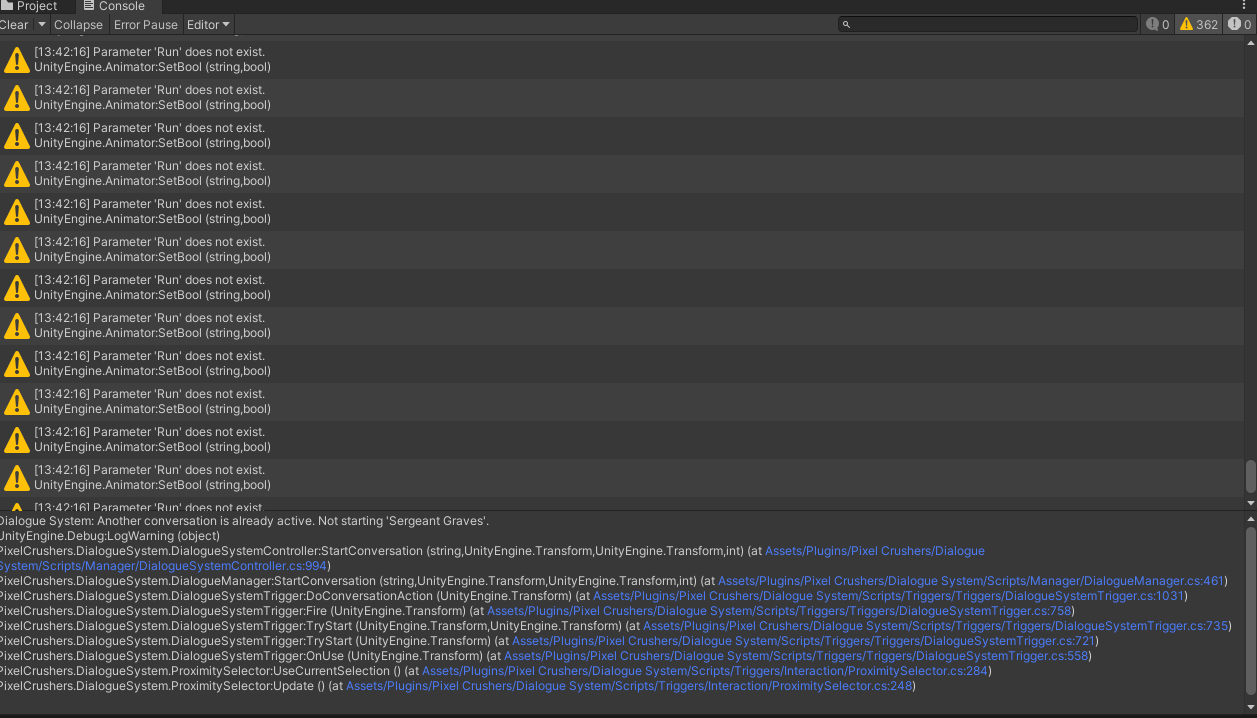This screenshot has width=1257, height=718.
Task: Toggle info messages filter showing 0
Action: [x=1158, y=24]
